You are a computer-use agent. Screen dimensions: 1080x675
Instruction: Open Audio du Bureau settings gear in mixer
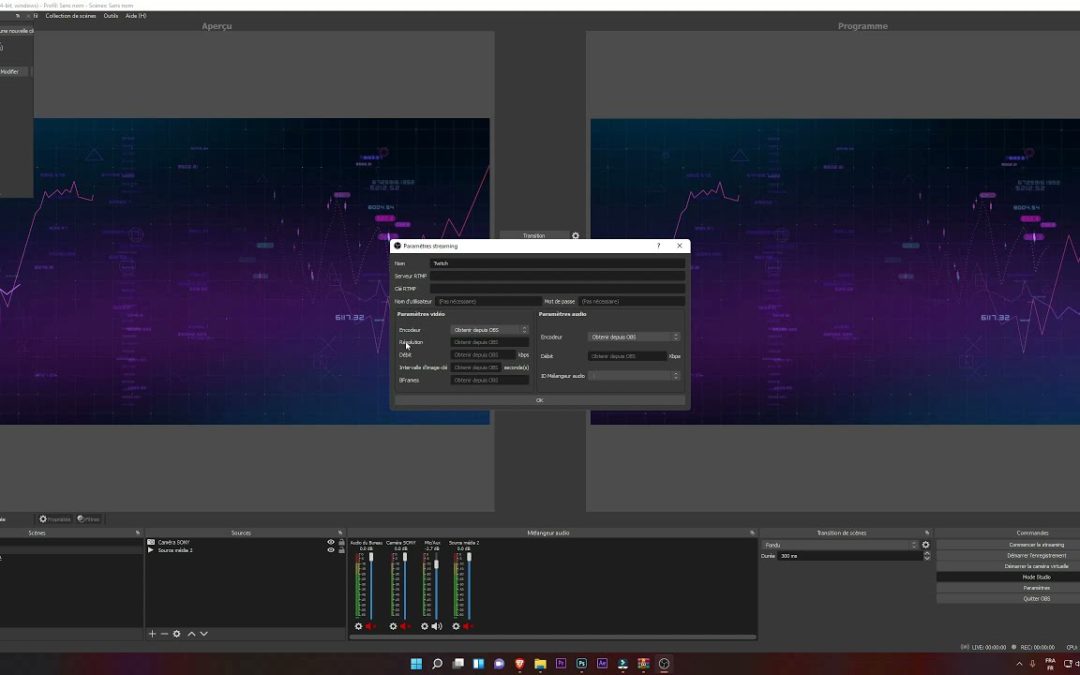(x=358, y=626)
